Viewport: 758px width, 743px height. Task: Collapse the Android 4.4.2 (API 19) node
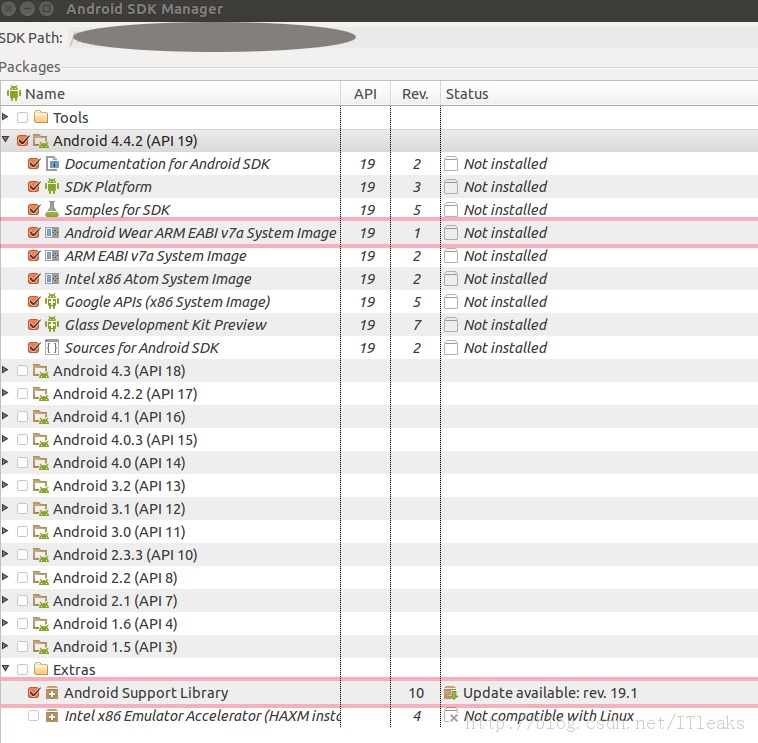point(5,139)
